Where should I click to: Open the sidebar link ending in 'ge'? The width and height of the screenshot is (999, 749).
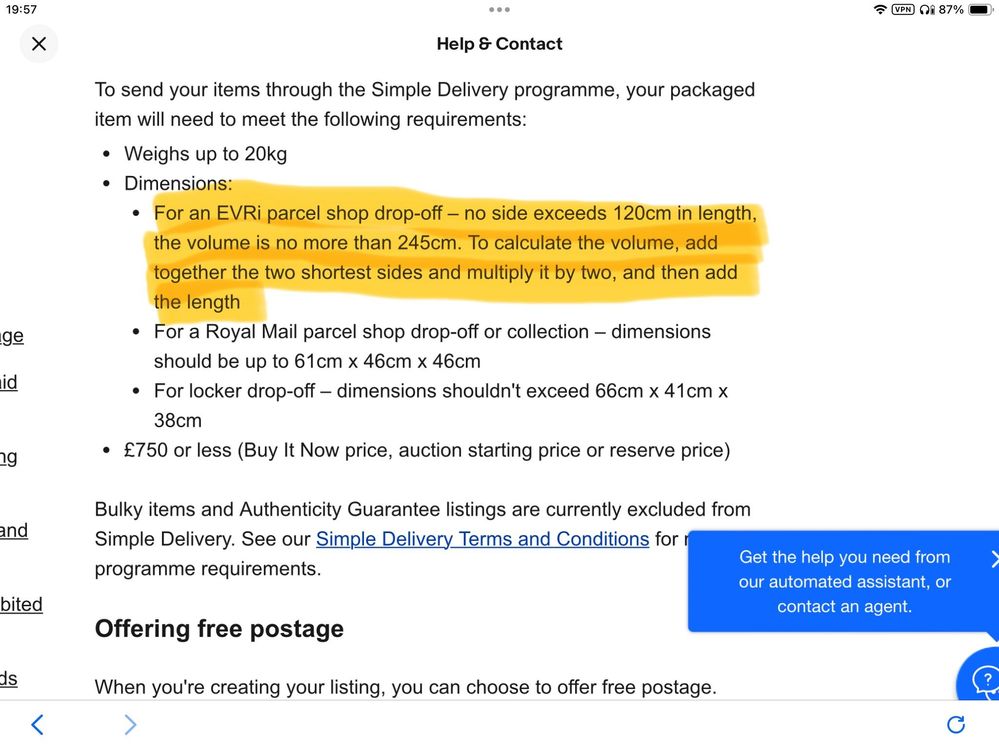[11, 336]
